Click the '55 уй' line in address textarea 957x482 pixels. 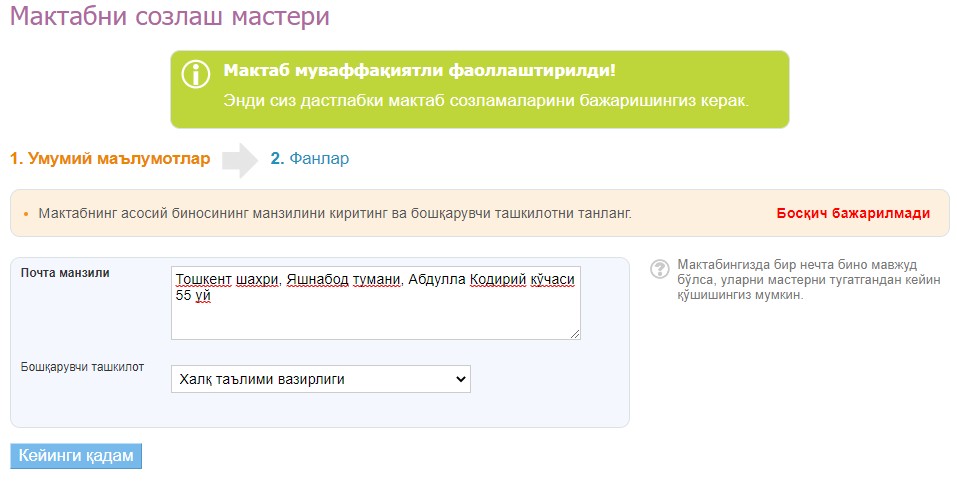(x=193, y=296)
